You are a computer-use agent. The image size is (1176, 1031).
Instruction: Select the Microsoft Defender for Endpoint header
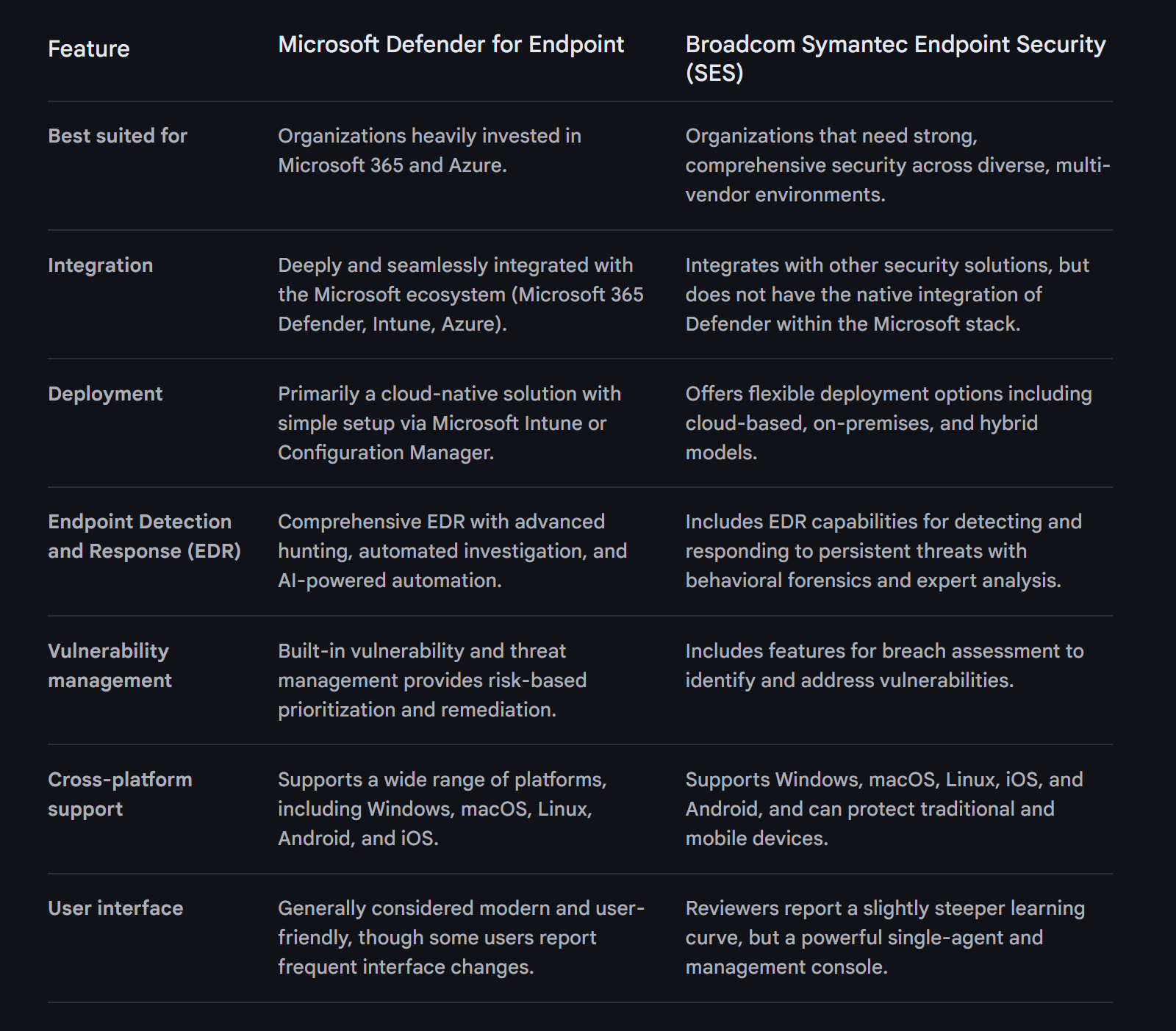click(451, 44)
